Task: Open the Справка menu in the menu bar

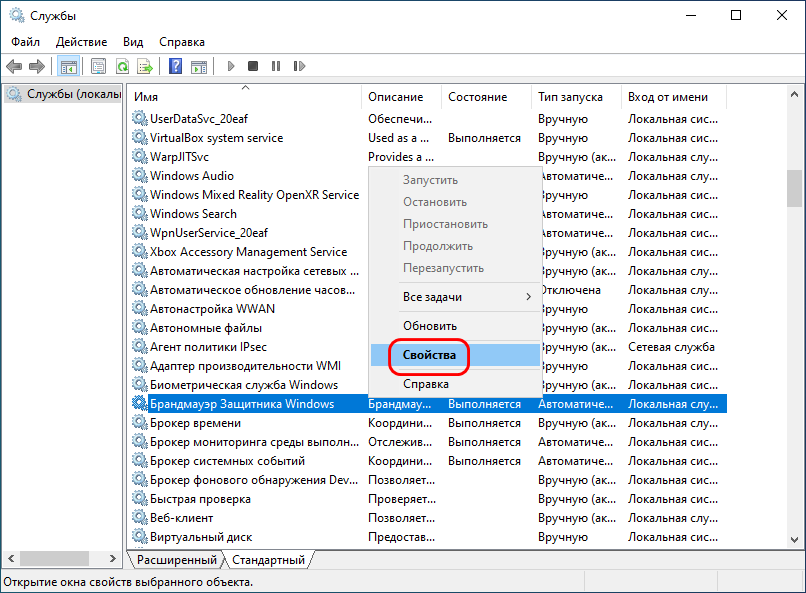Action: 182,42
